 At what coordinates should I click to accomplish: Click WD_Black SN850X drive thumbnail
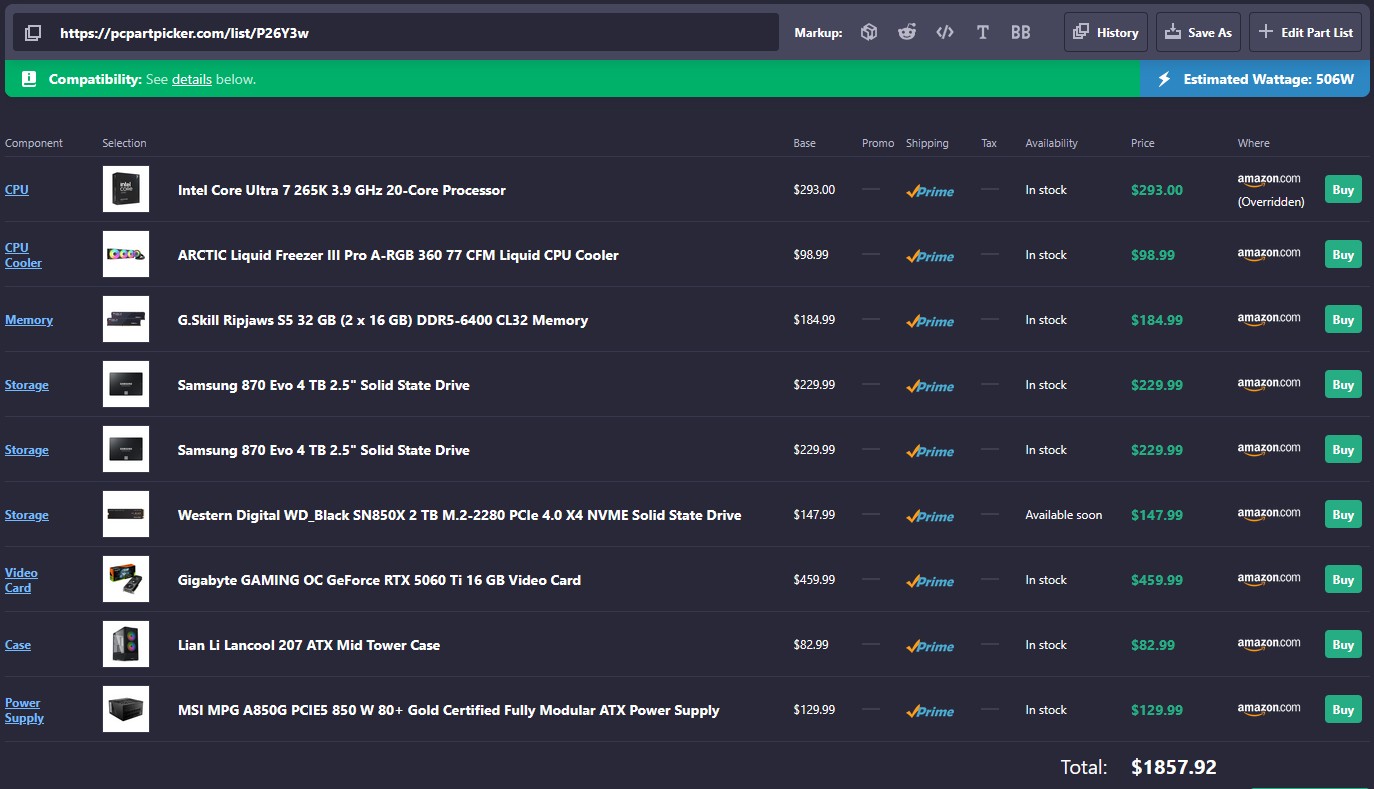click(x=126, y=514)
